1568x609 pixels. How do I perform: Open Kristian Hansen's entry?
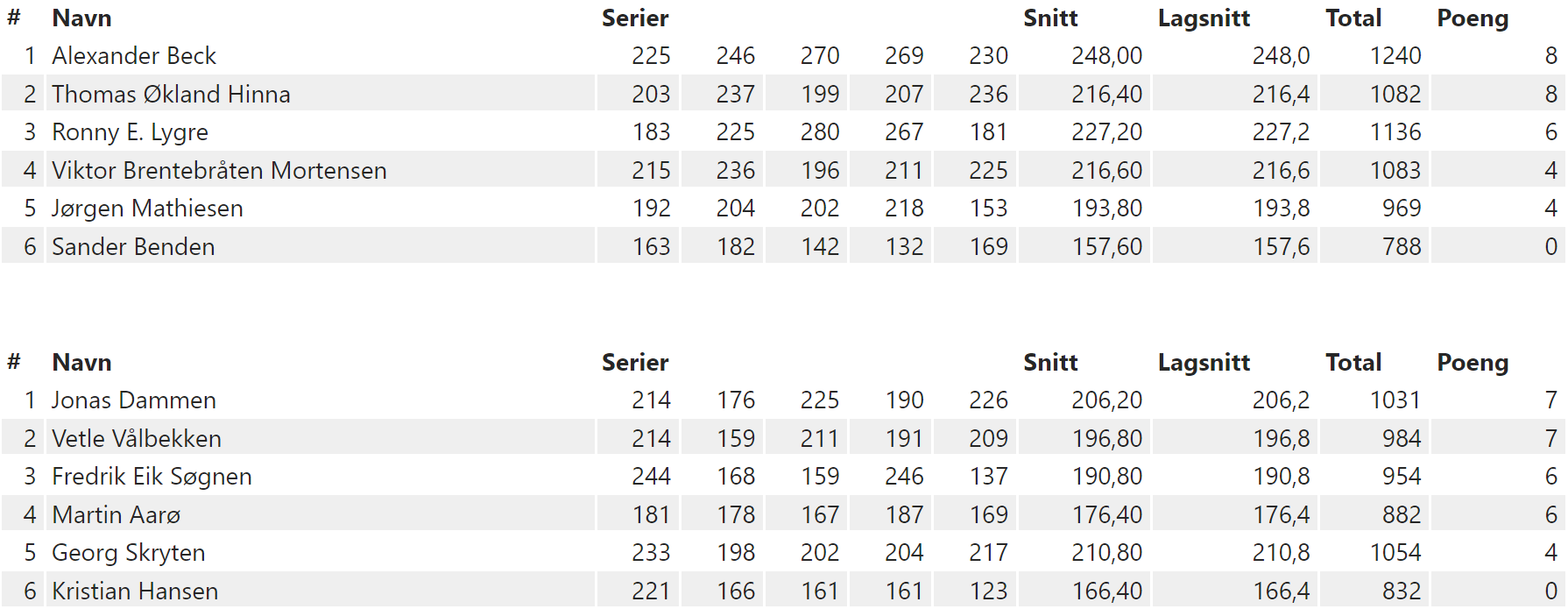point(135,591)
